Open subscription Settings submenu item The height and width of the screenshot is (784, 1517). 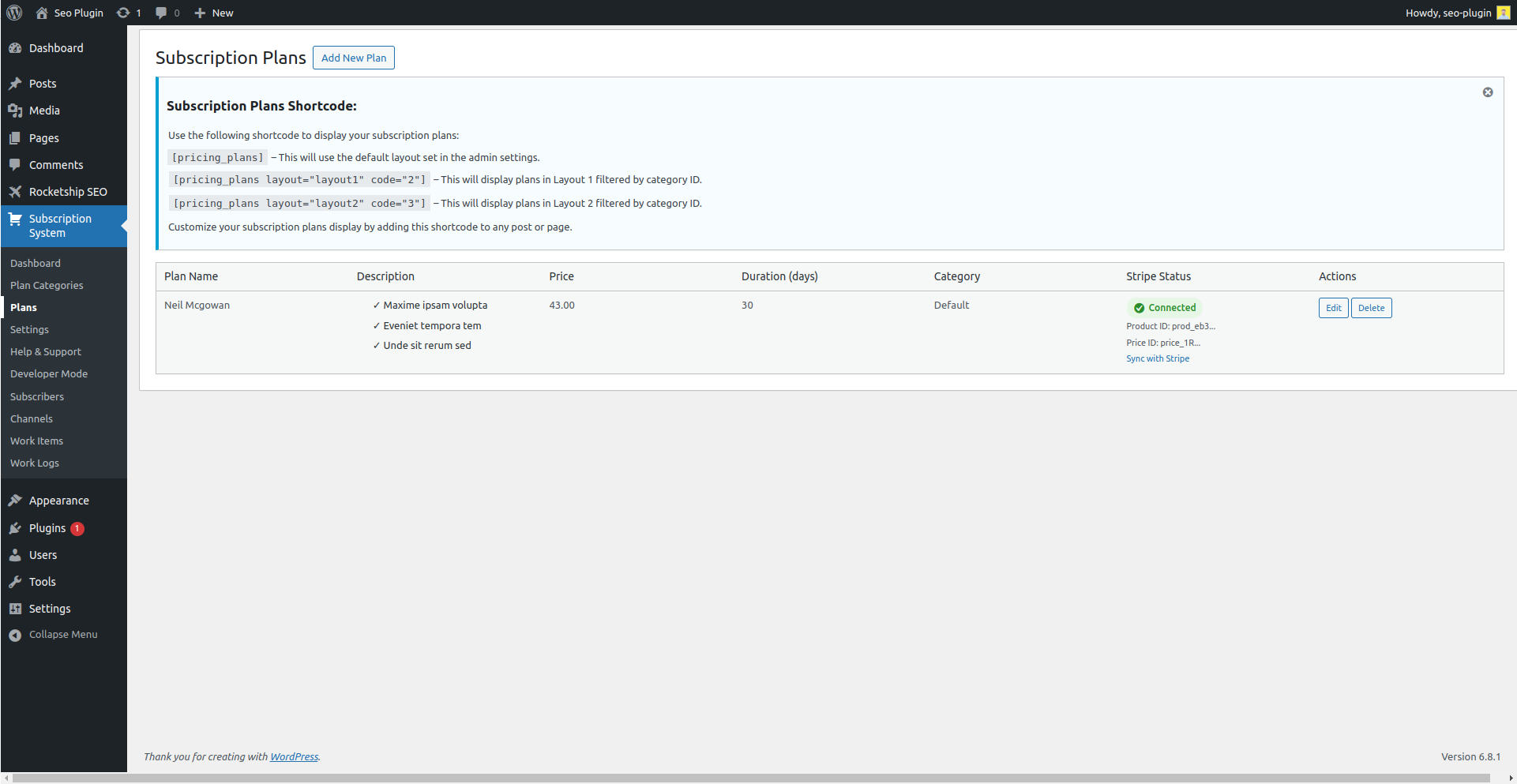pos(29,330)
